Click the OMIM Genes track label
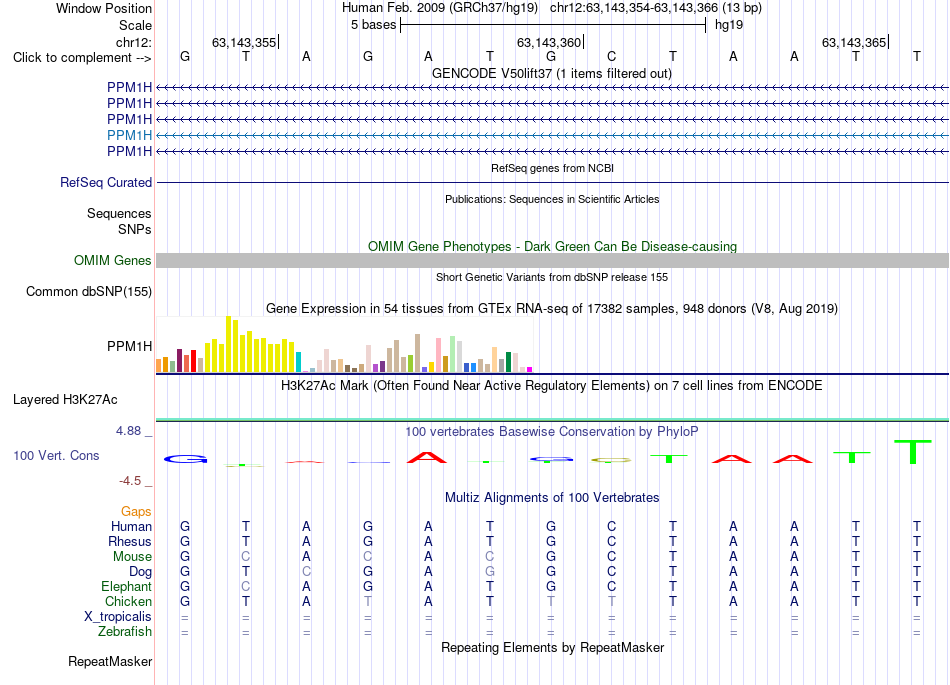This screenshot has height=685, width=950. 113,260
